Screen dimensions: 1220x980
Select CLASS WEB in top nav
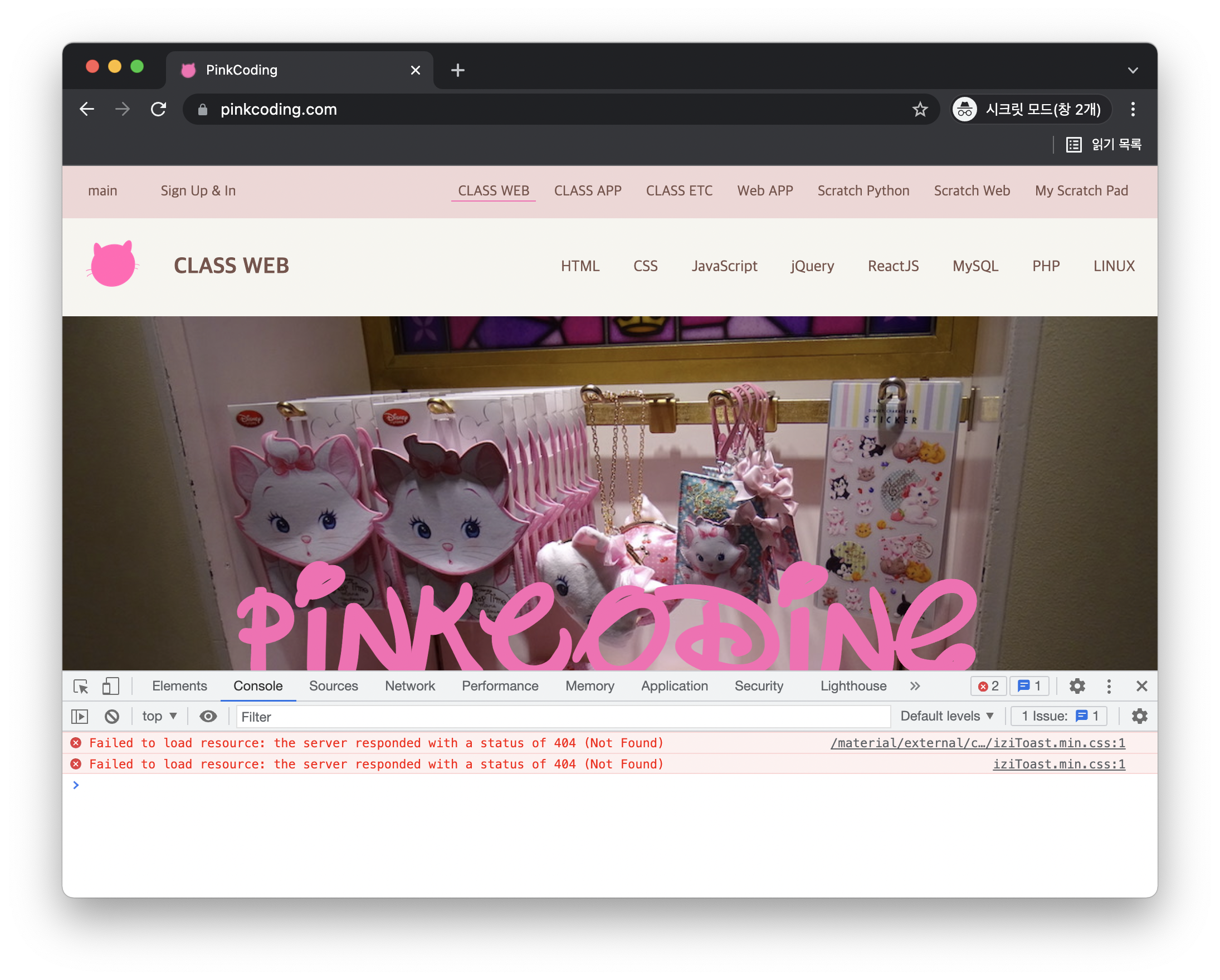(494, 190)
